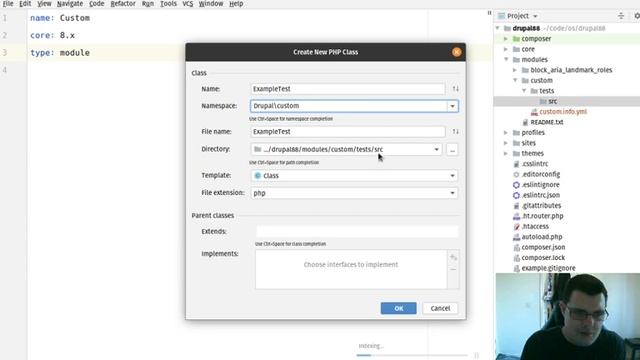This screenshot has width=640, height=360.
Task: Select the .htaccess file
Action: point(535,226)
